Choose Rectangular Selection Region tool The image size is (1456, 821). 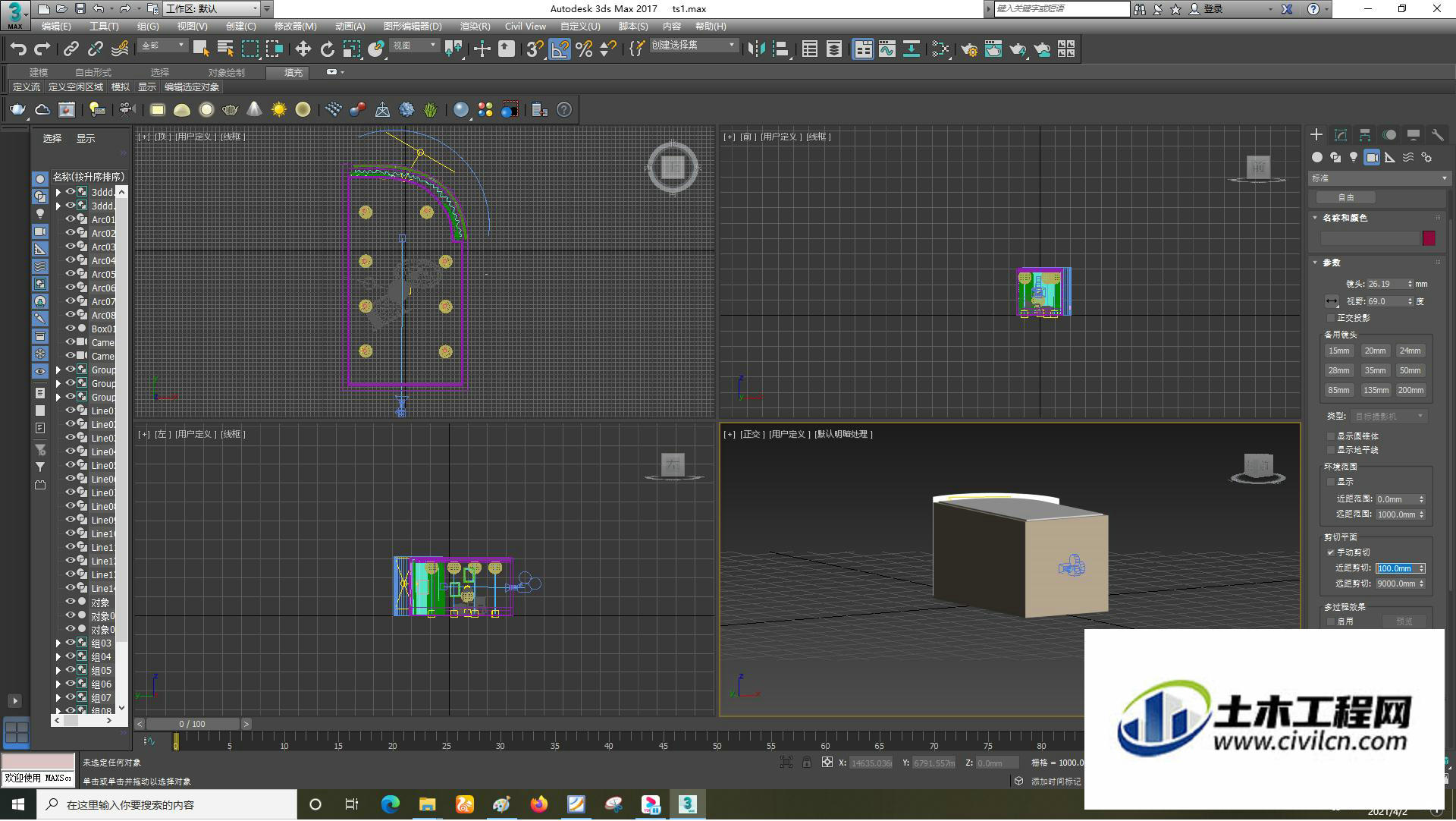(x=249, y=49)
